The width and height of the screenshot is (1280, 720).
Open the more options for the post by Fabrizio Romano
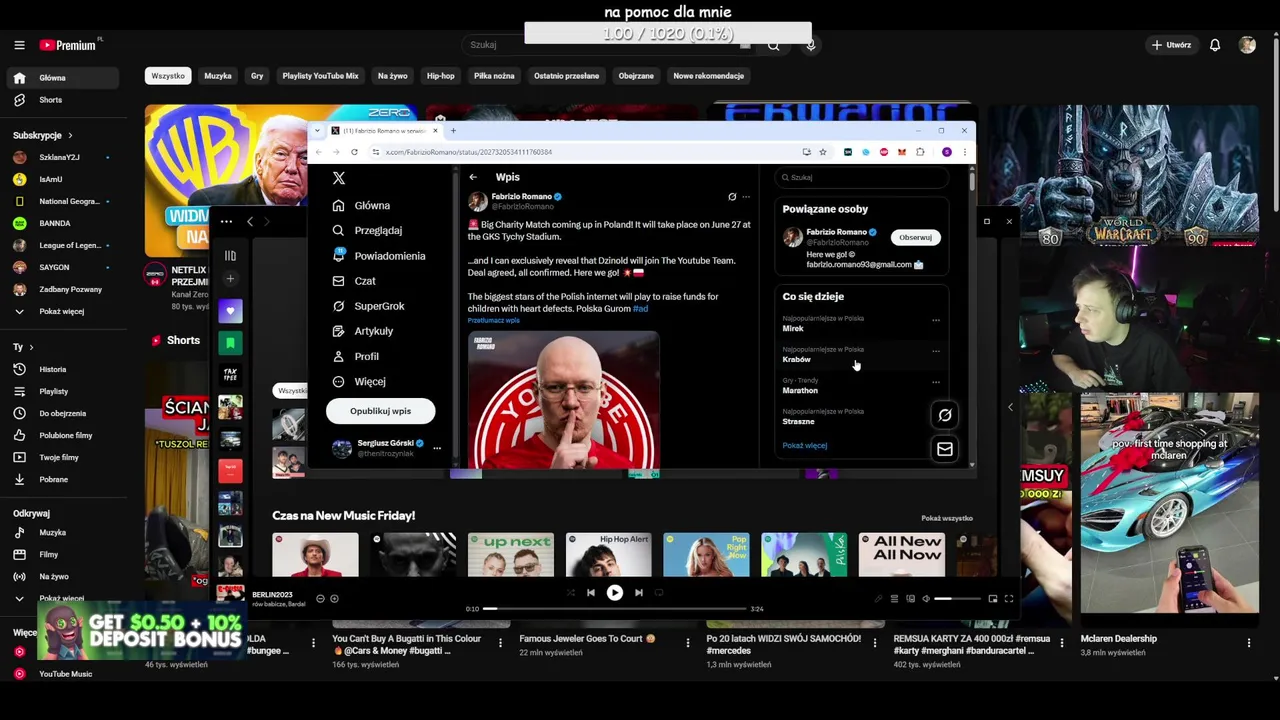746,197
